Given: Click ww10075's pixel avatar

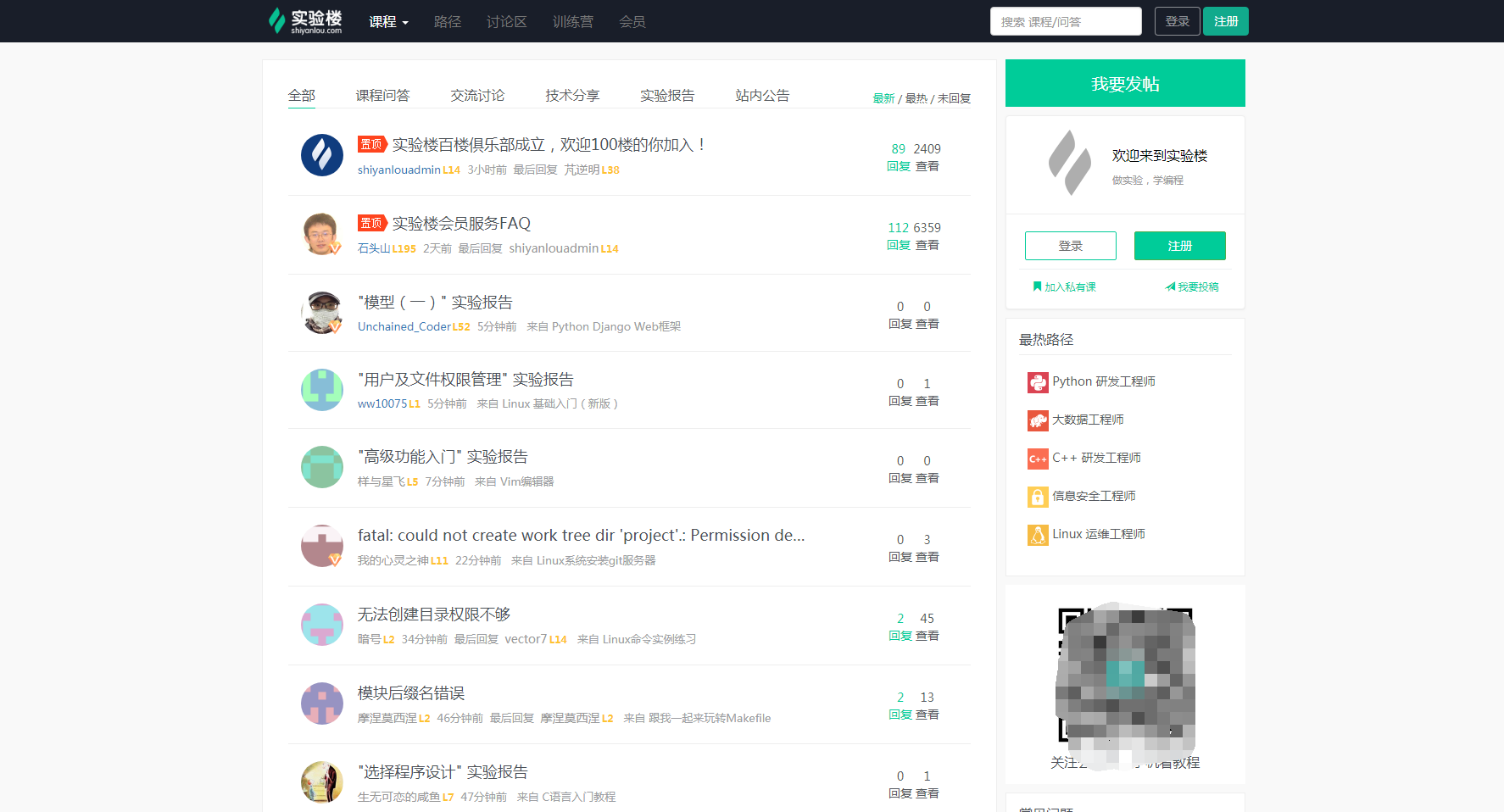Looking at the screenshot, I should pos(322,390).
